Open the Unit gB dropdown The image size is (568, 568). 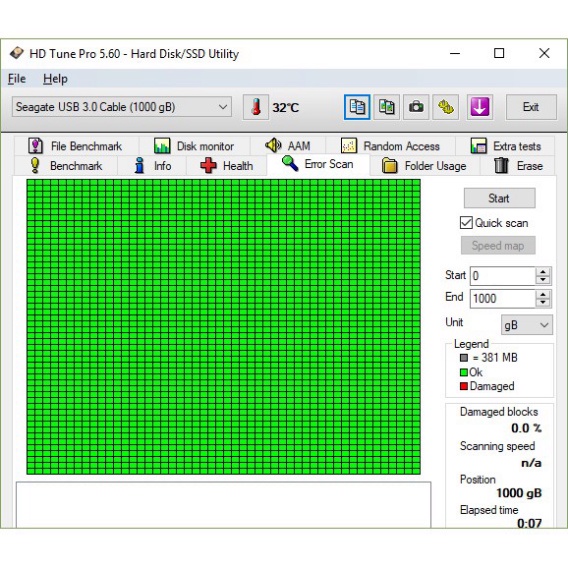pos(527,325)
